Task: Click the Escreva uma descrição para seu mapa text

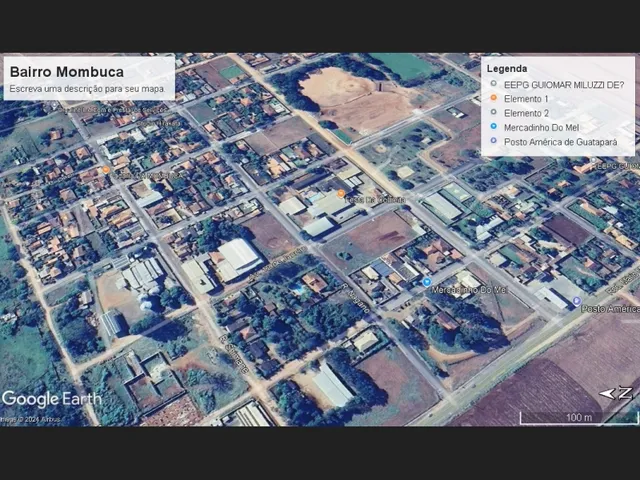Action: click(x=87, y=89)
